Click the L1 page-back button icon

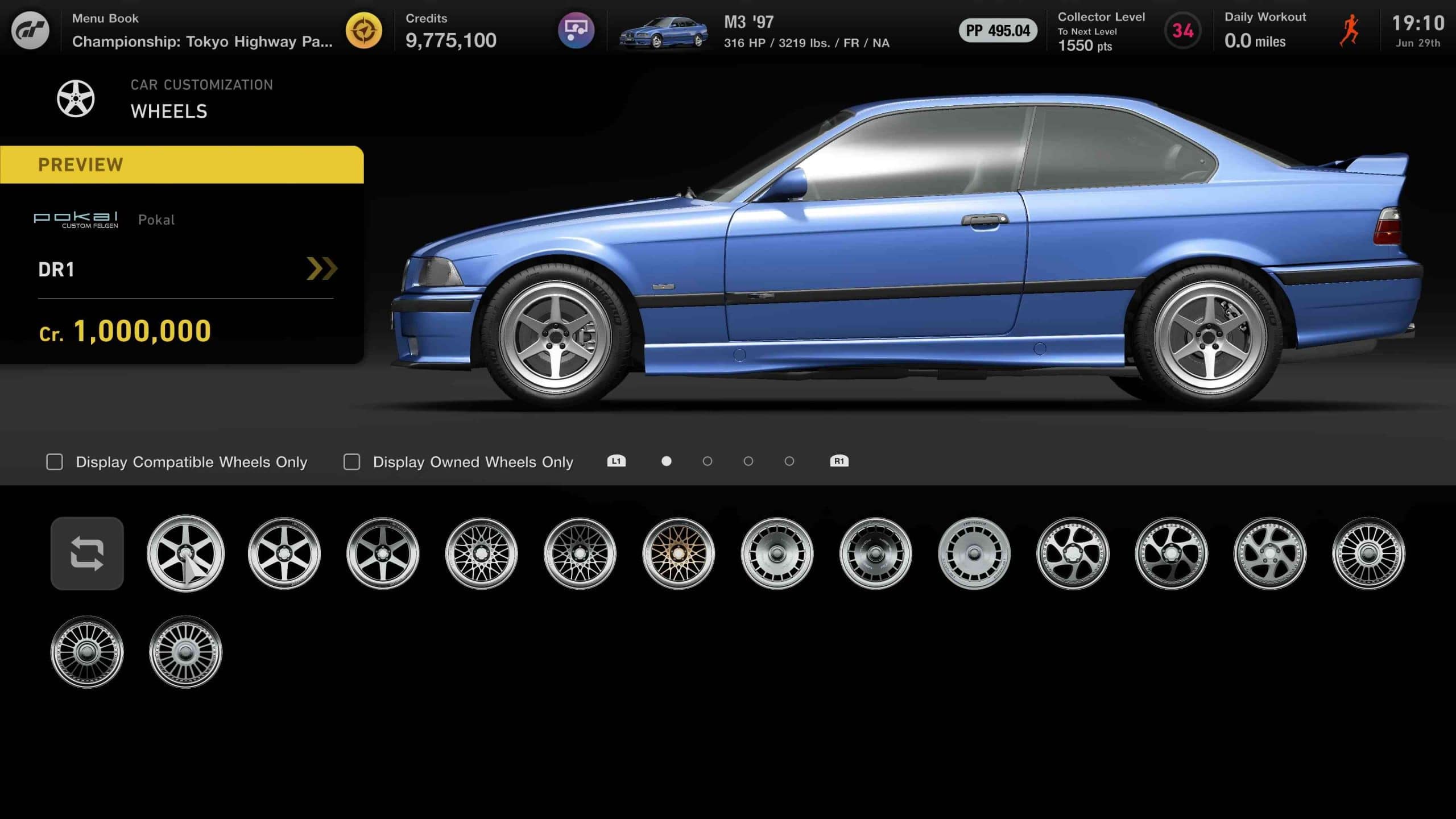[617, 461]
